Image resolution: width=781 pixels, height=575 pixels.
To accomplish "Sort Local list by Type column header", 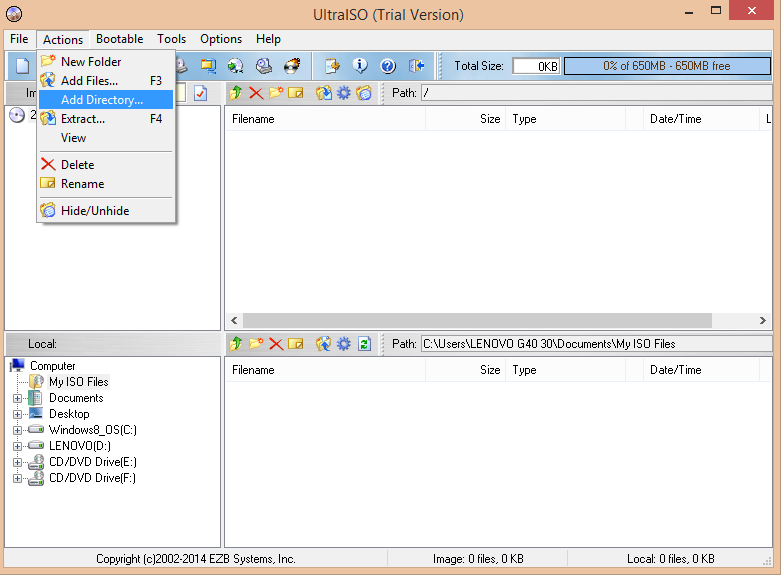I will 565,370.
